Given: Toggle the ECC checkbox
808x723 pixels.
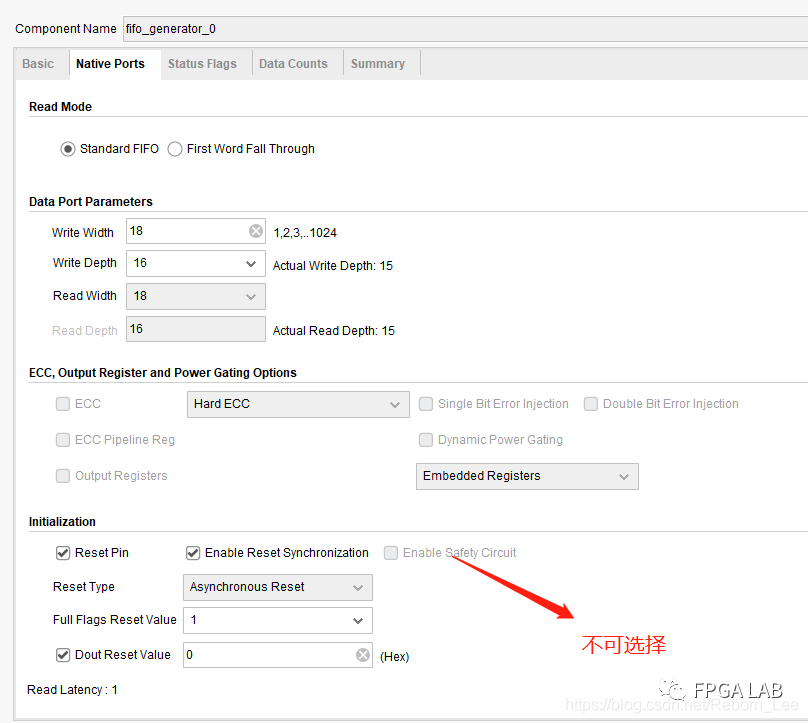Looking at the screenshot, I should click(63, 404).
